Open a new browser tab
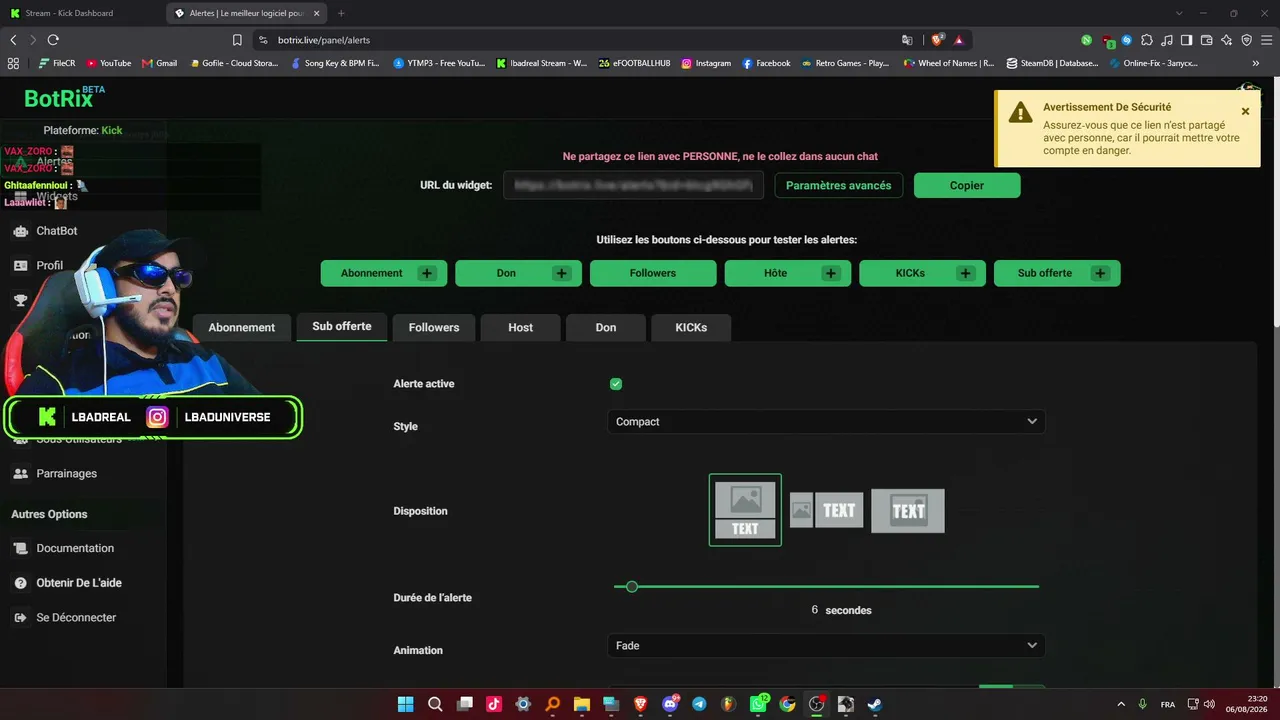The height and width of the screenshot is (720, 1280). click(341, 13)
